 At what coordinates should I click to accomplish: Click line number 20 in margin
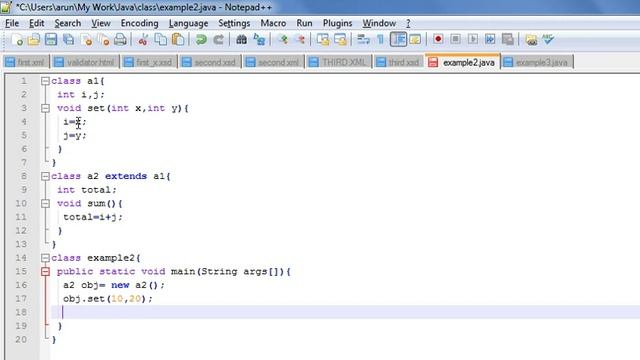(x=21, y=340)
